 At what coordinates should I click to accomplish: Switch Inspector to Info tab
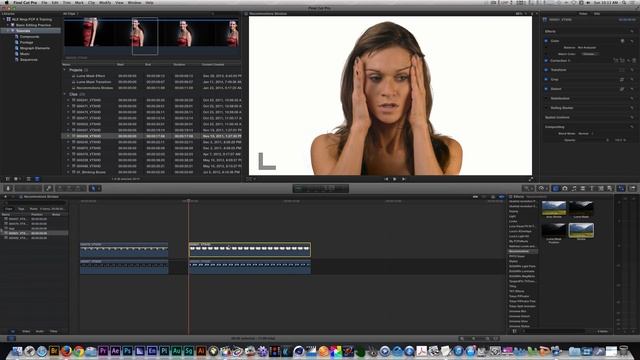pyautogui.click(x=597, y=13)
